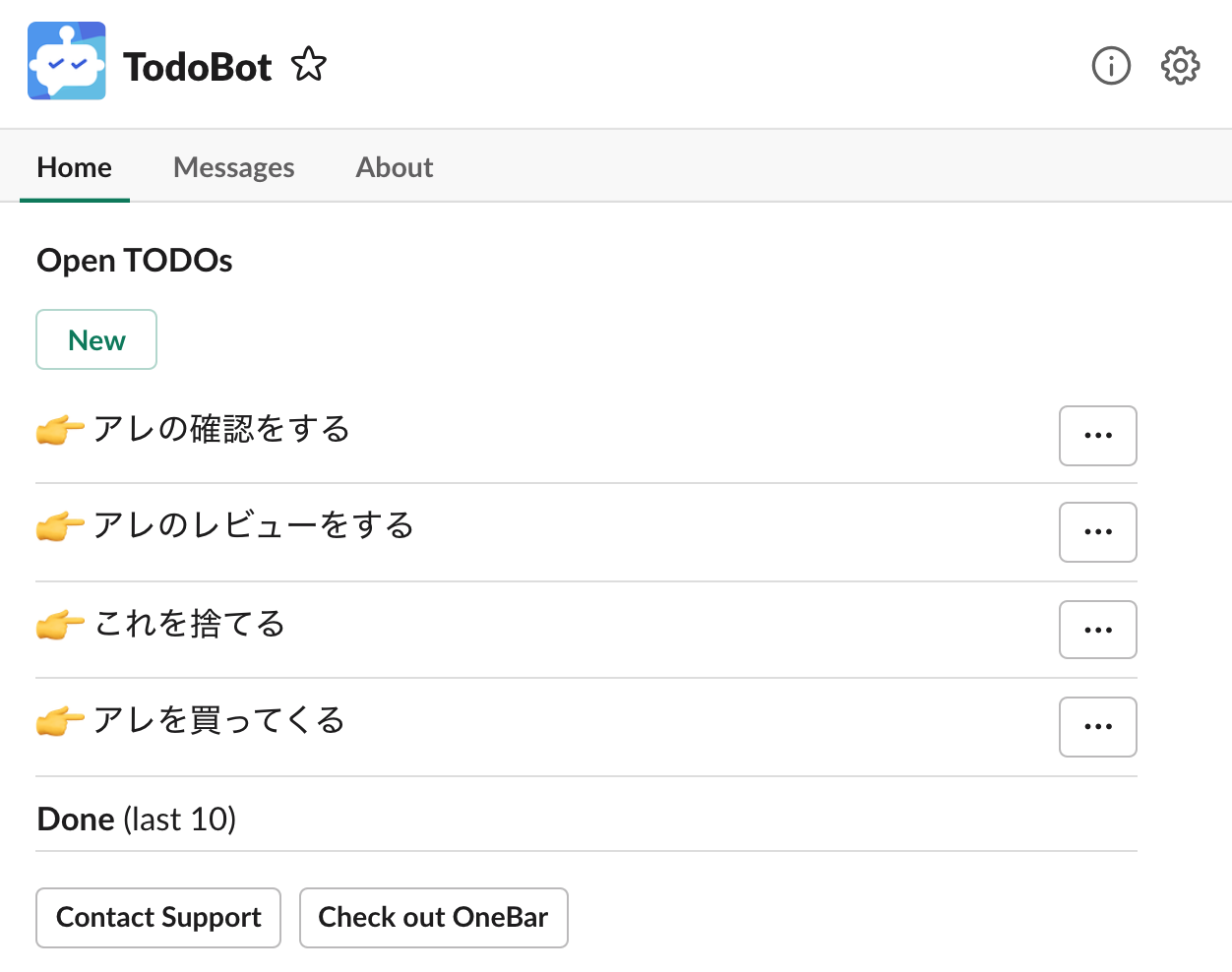Toggle the star to favorite TodoBot

pos(308,63)
